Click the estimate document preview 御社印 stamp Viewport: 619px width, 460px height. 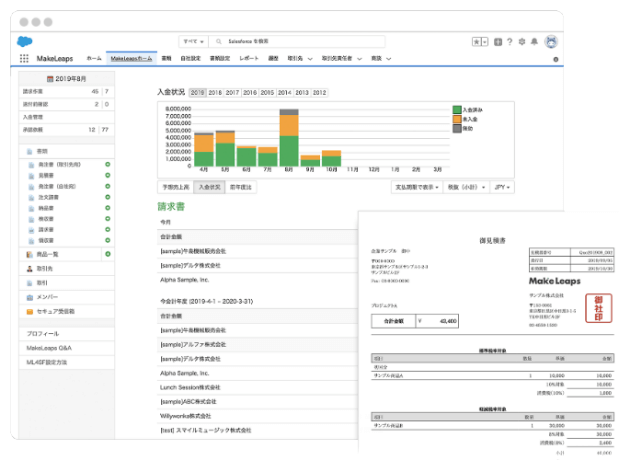tap(598, 308)
